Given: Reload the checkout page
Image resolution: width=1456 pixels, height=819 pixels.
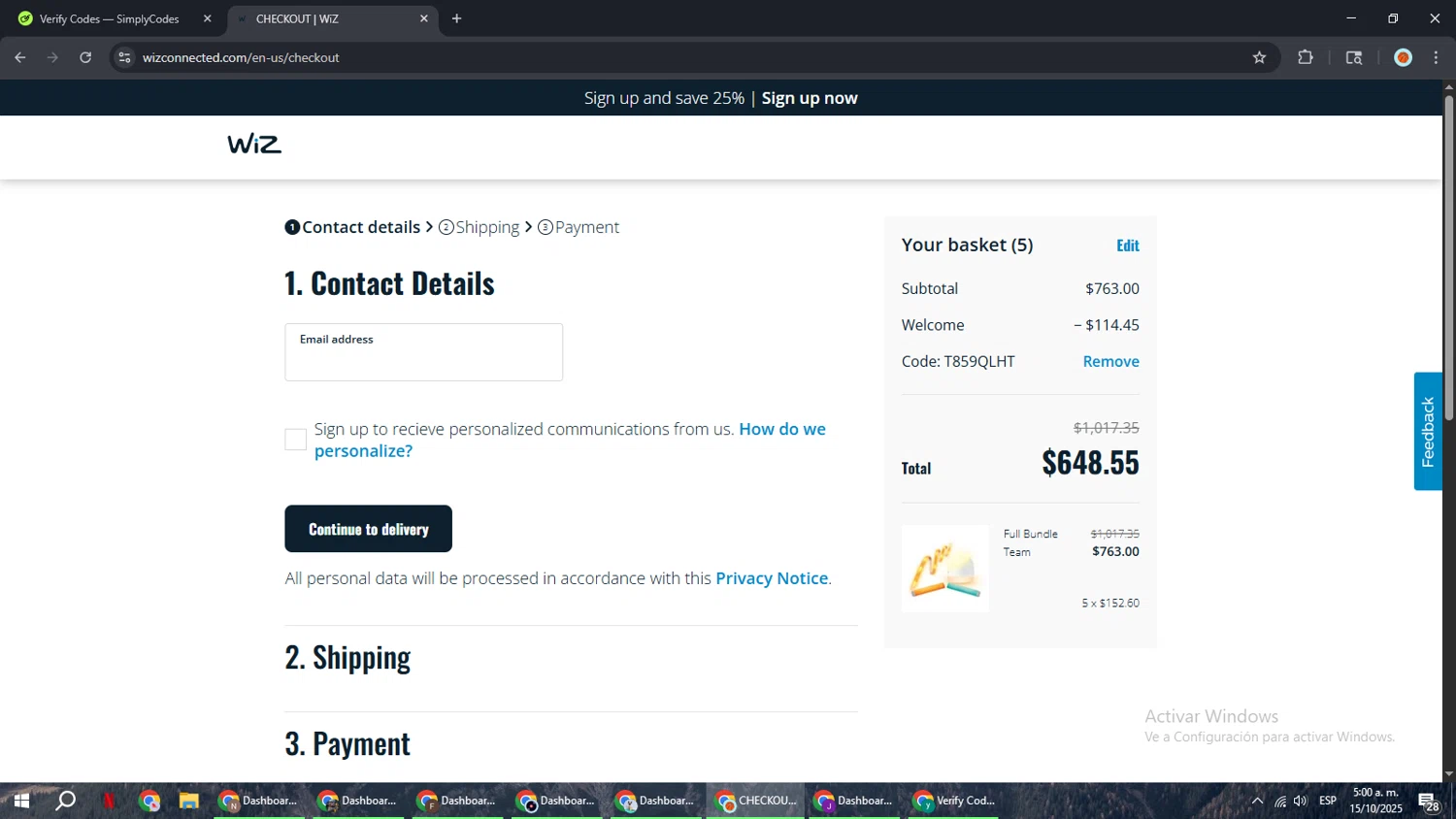Looking at the screenshot, I should (x=85, y=57).
